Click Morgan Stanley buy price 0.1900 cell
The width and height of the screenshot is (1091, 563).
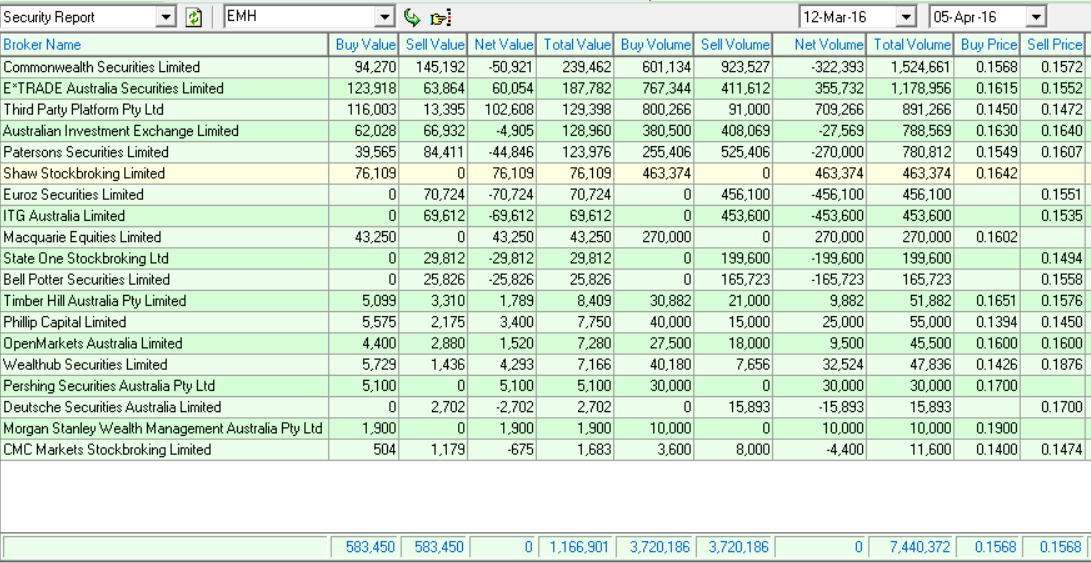click(987, 428)
